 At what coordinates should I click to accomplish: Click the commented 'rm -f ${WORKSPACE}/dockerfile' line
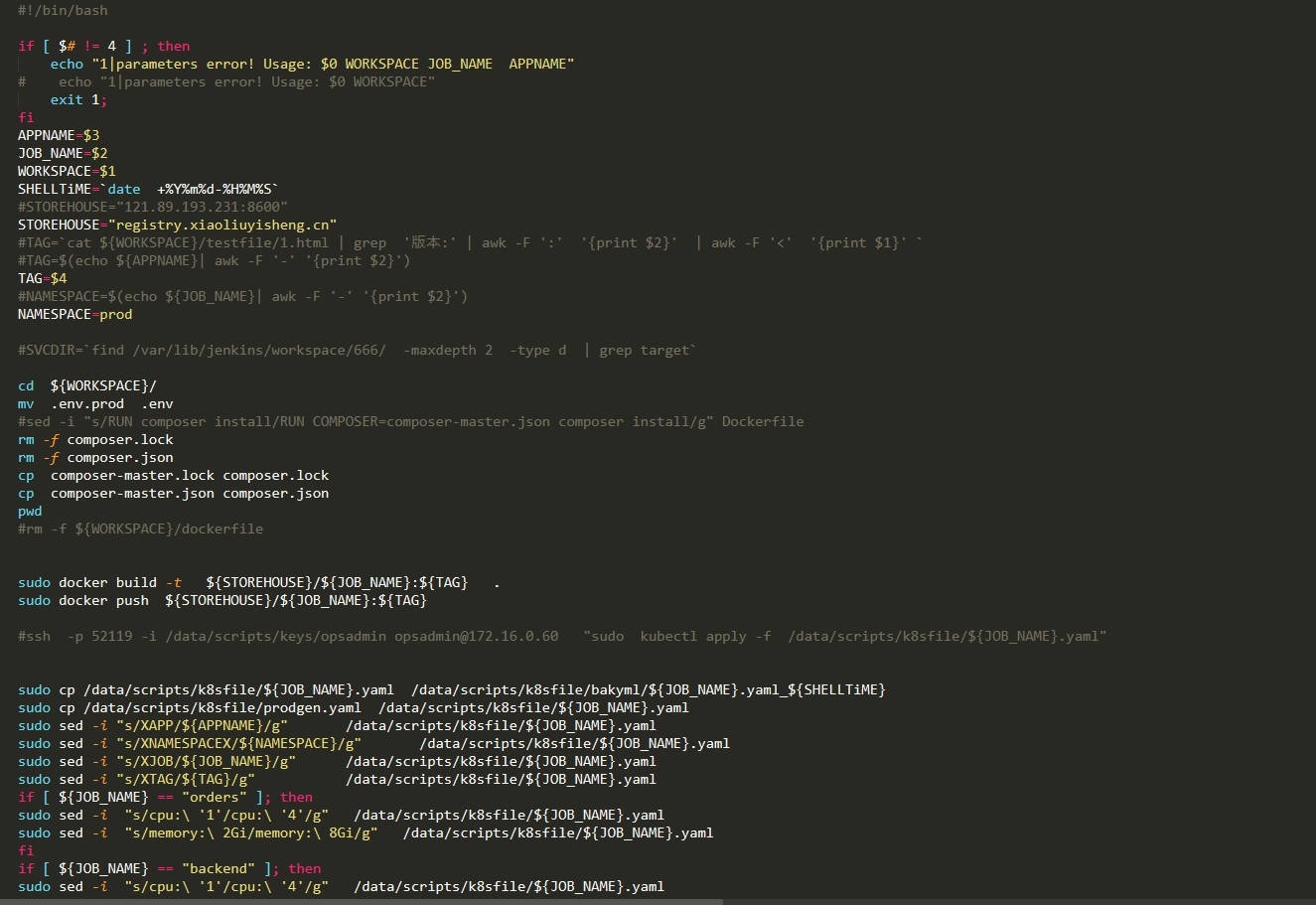(140, 528)
